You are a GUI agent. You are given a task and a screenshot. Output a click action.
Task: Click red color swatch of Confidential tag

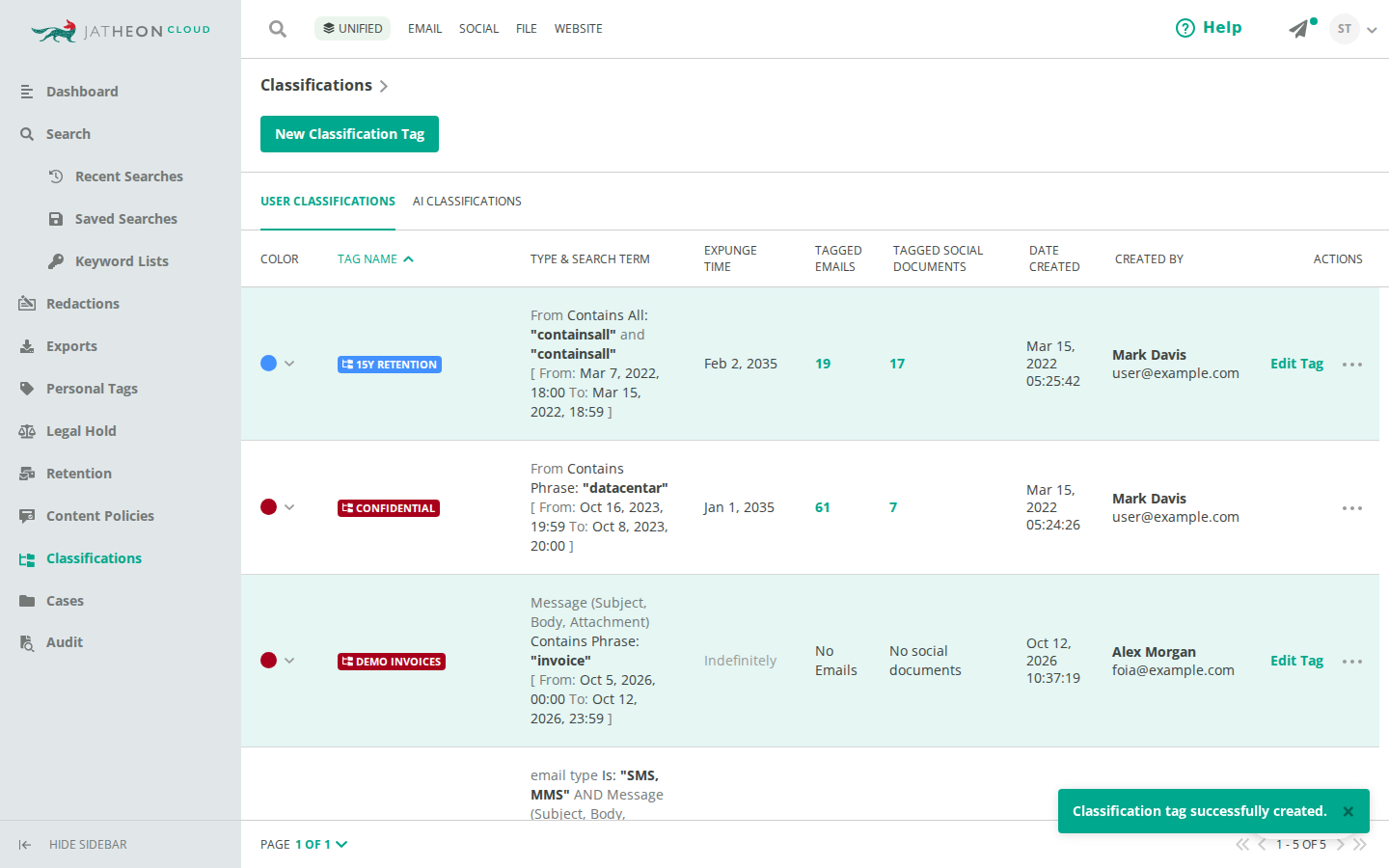coord(268,507)
